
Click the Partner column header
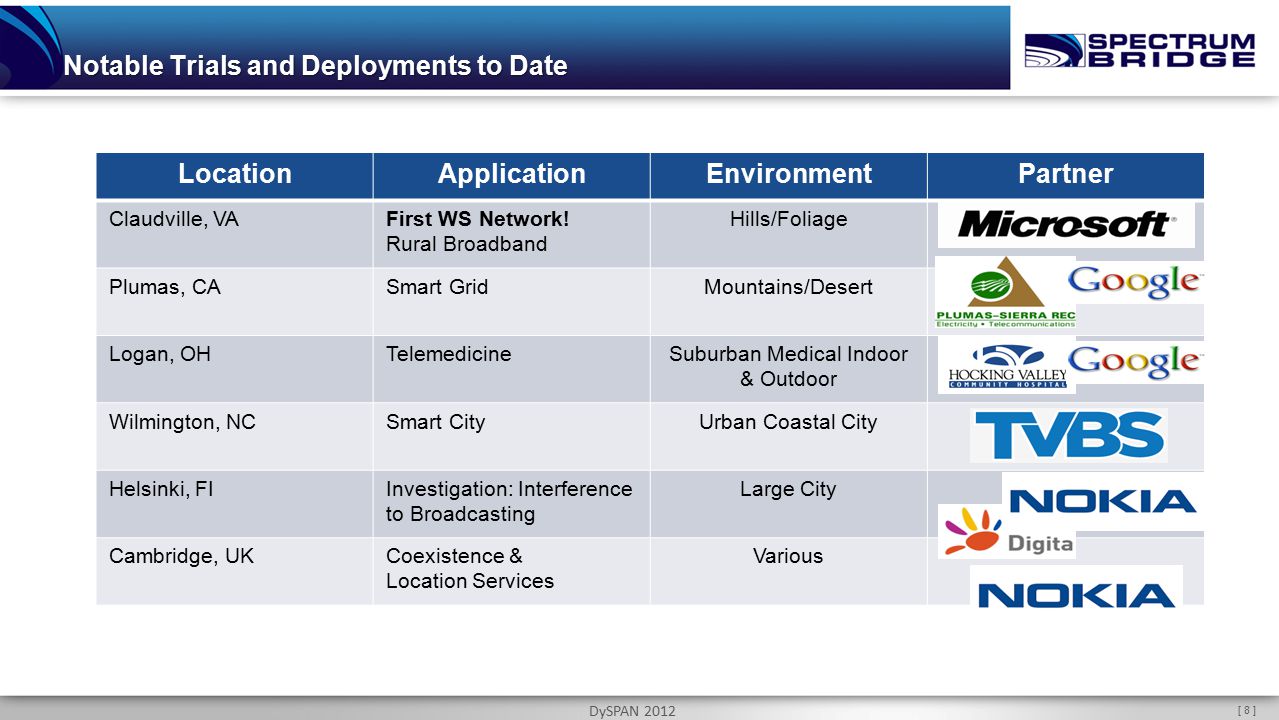(1066, 175)
